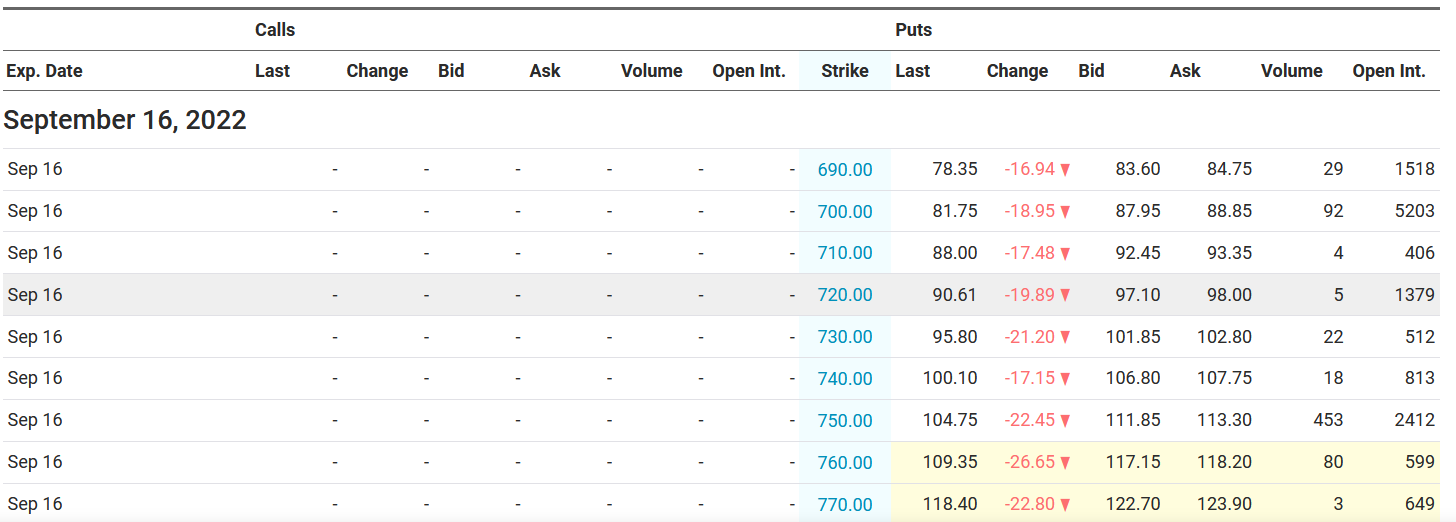Viewport: 1456px width, 522px height.
Task: Select put last price 118.40
Action: pyautogui.click(x=950, y=504)
